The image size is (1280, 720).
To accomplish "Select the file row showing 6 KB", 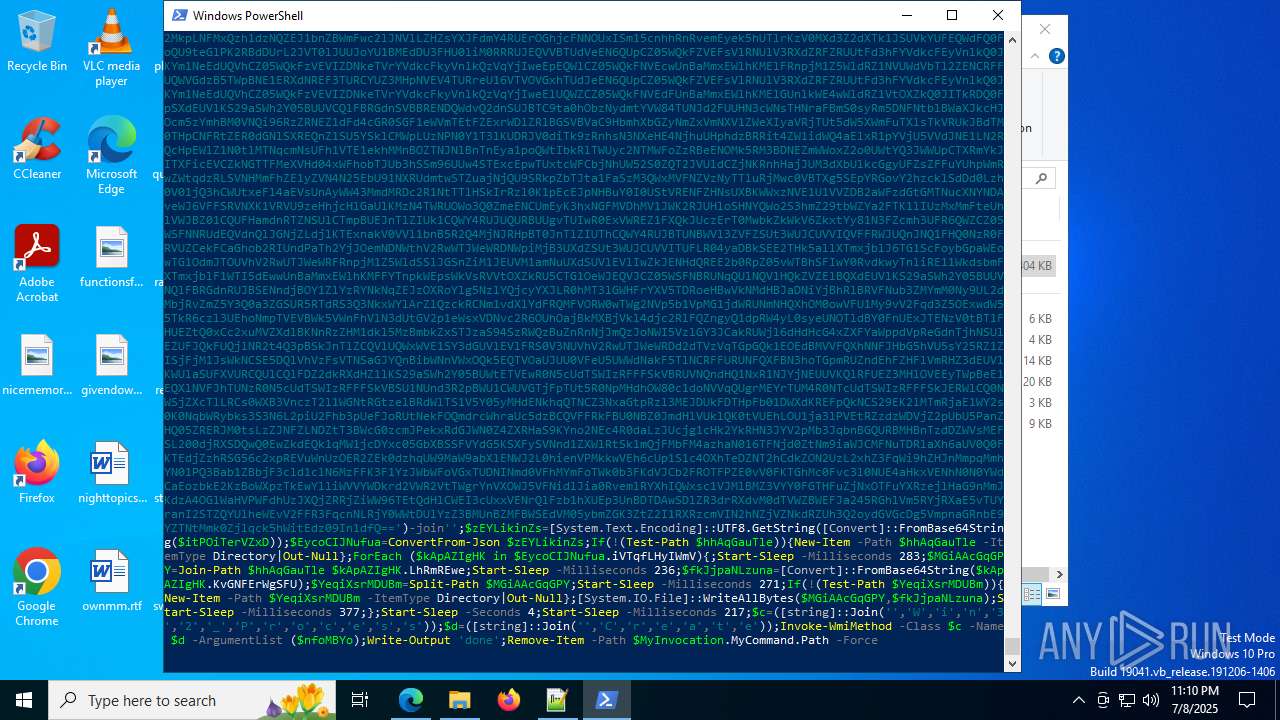I will click(1040, 318).
